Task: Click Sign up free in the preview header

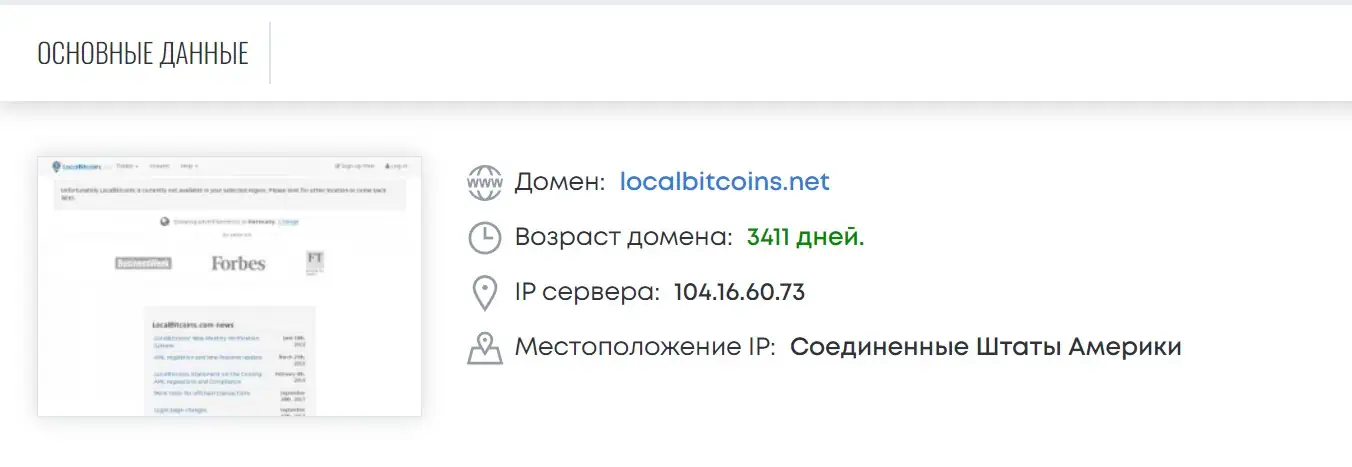Action: pos(355,166)
